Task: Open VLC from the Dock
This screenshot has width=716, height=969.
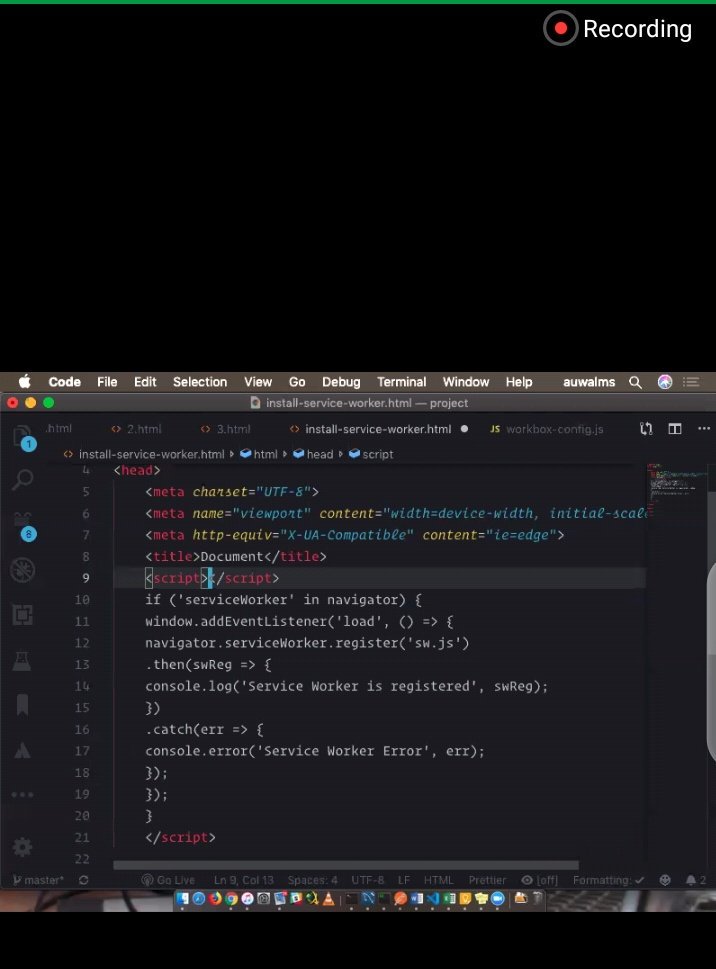Action: [x=329, y=899]
